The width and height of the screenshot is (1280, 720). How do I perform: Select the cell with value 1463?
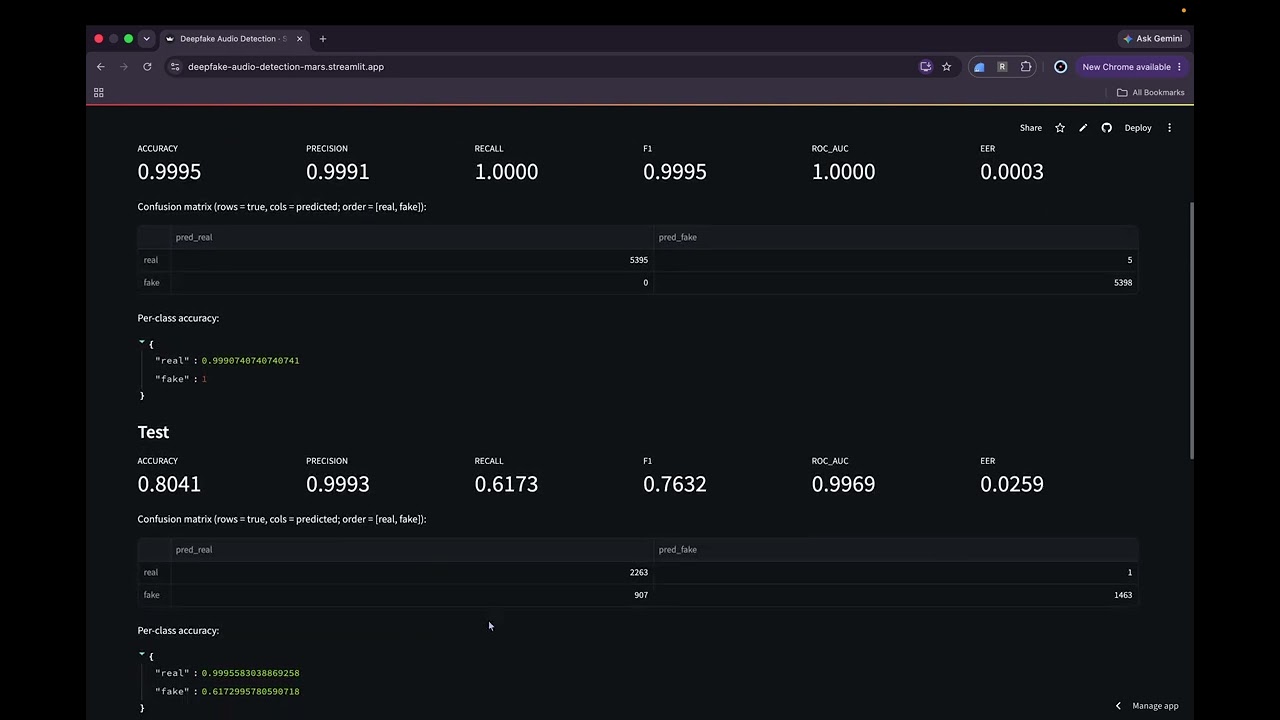tap(895, 595)
